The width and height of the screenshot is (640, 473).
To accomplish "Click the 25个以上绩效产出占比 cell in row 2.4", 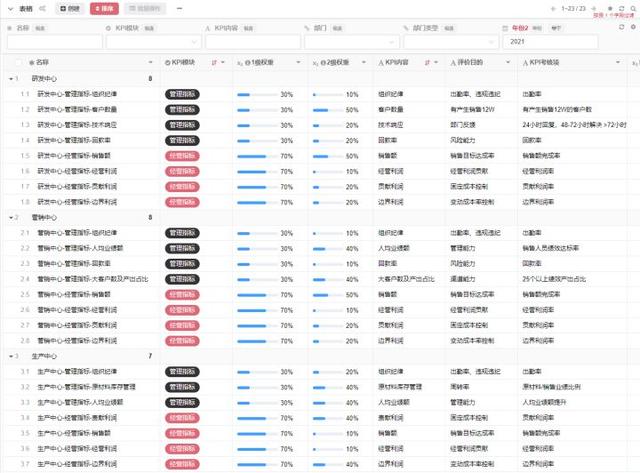I will point(554,279).
